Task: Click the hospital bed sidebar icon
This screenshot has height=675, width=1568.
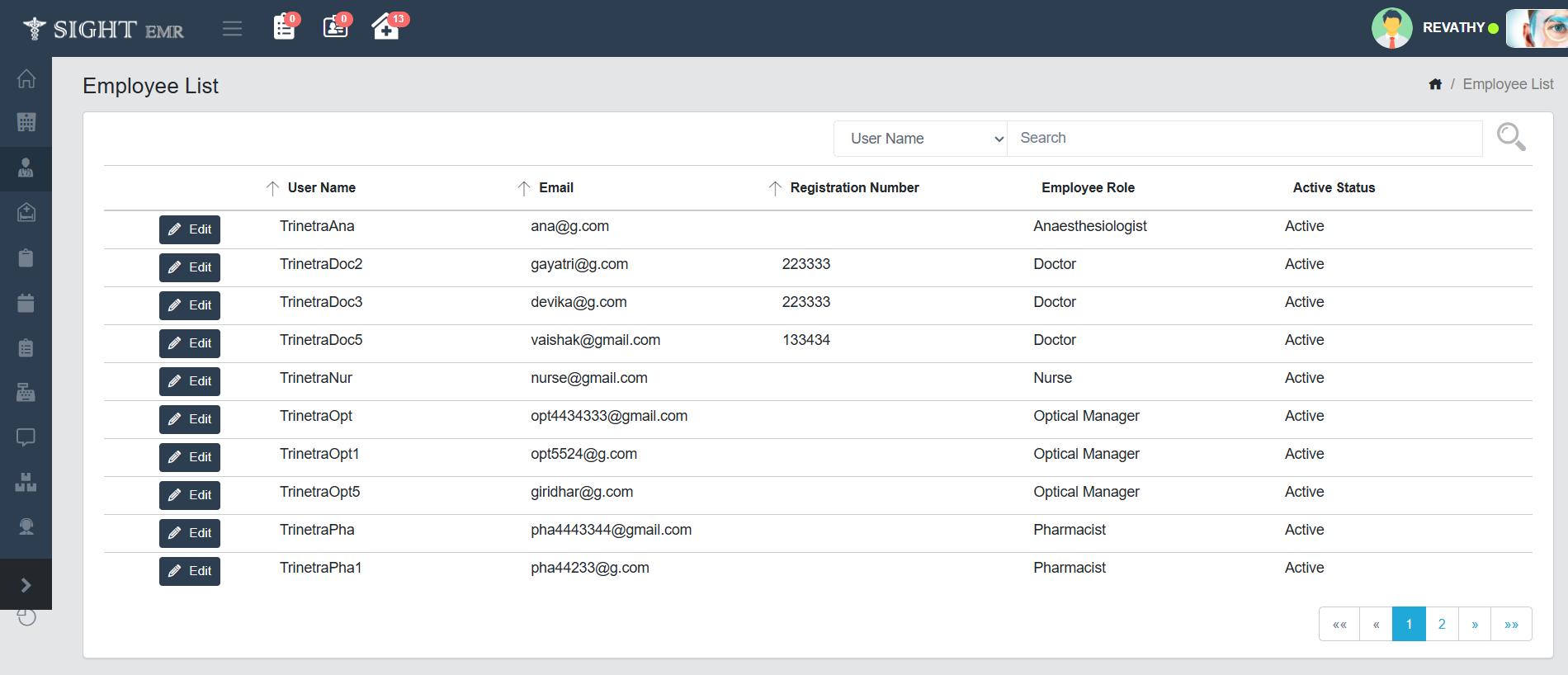Action: pos(26,213)
